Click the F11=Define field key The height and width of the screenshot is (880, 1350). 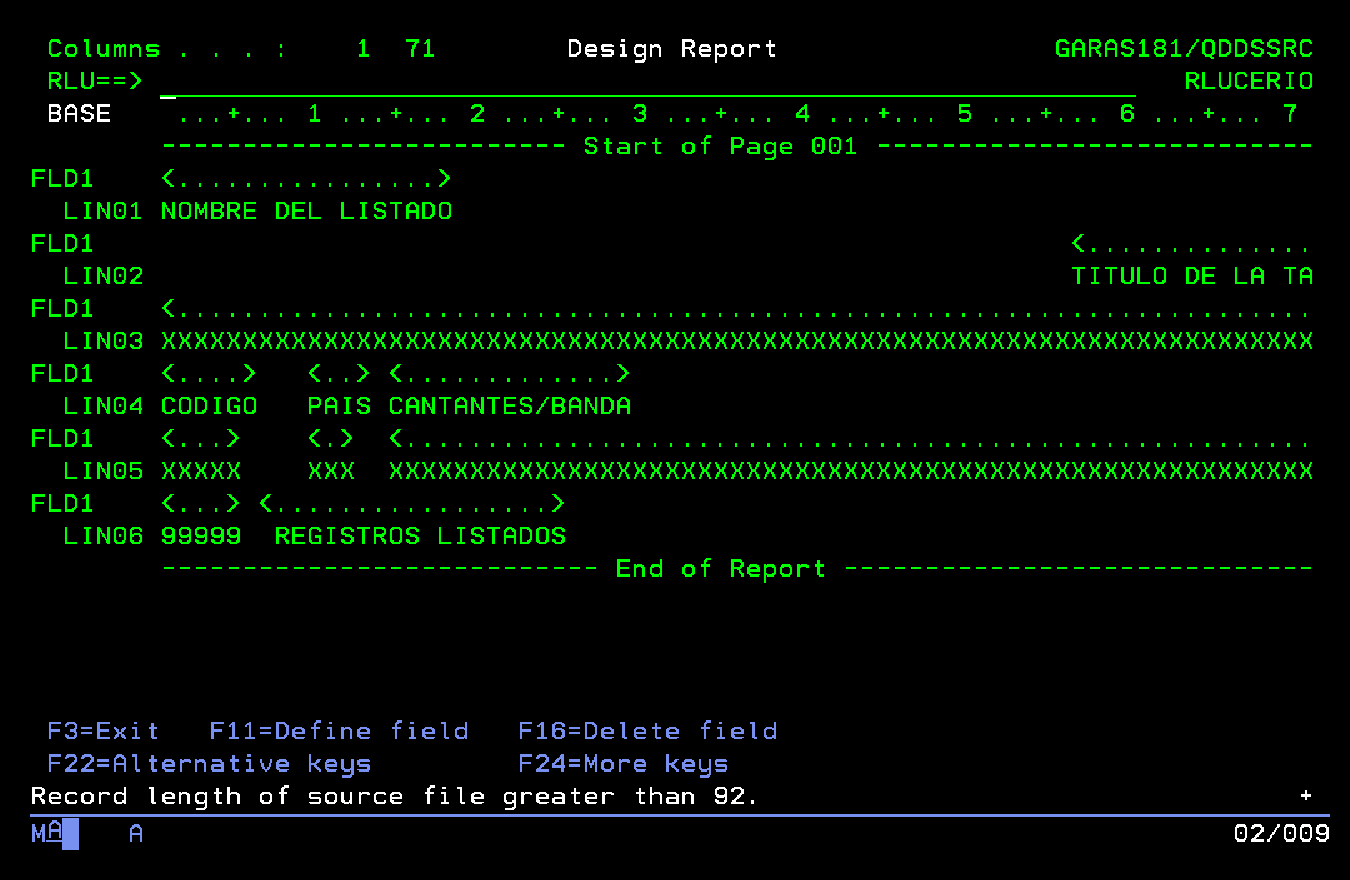[x=338, y=731]
